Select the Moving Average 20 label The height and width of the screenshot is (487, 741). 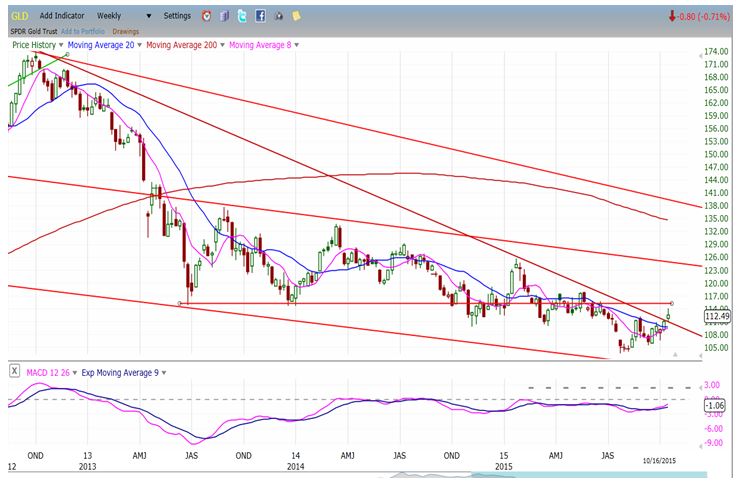click(x=101, y=45)
